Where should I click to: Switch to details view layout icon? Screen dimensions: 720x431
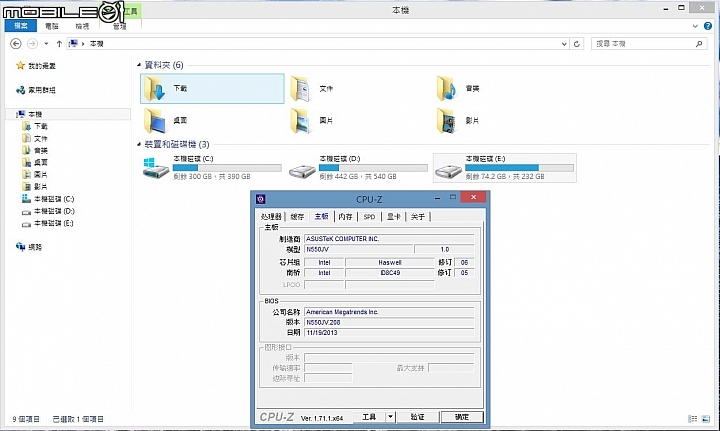pyautogui.click(x=692, y=419)
